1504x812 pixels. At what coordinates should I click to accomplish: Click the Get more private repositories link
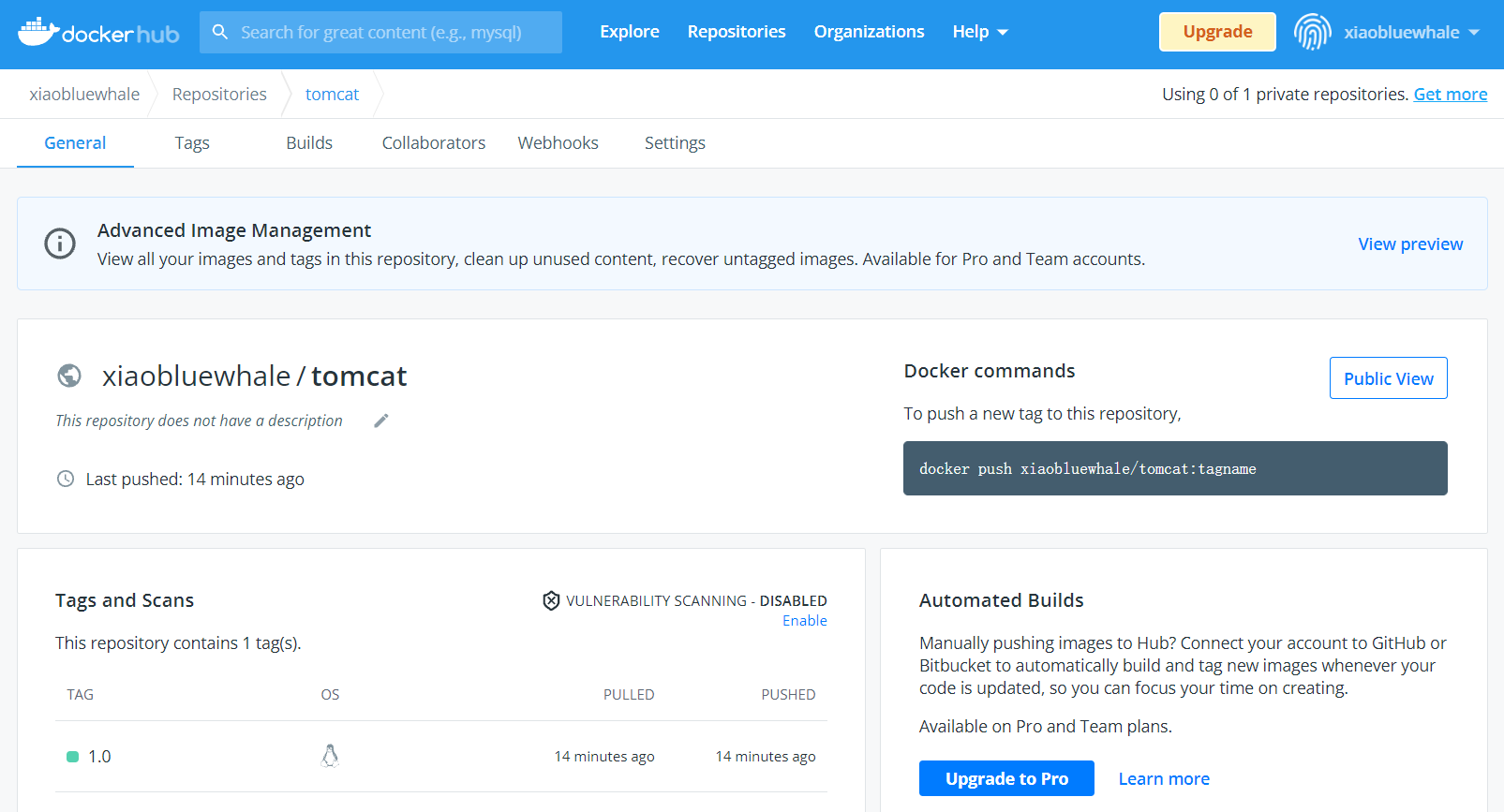[1450, 95]
